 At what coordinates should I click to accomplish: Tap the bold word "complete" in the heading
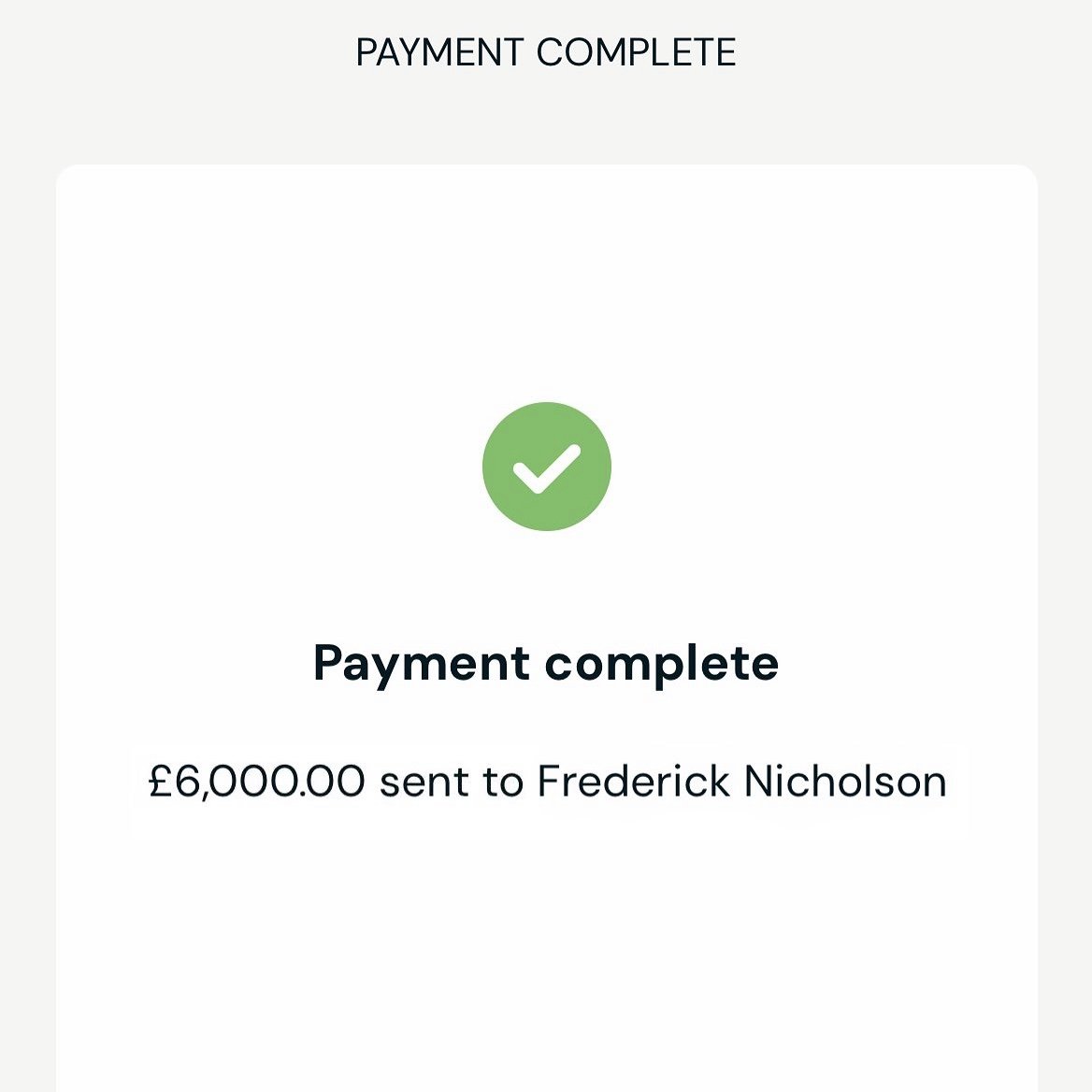point(662,663)
